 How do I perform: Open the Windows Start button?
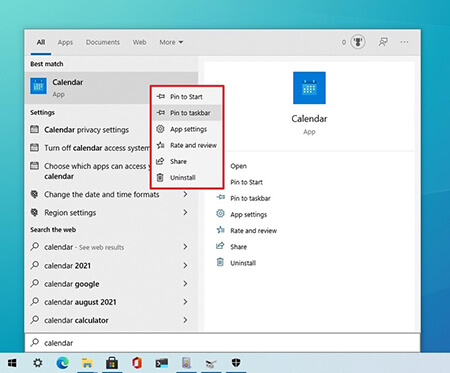[12, 363]
